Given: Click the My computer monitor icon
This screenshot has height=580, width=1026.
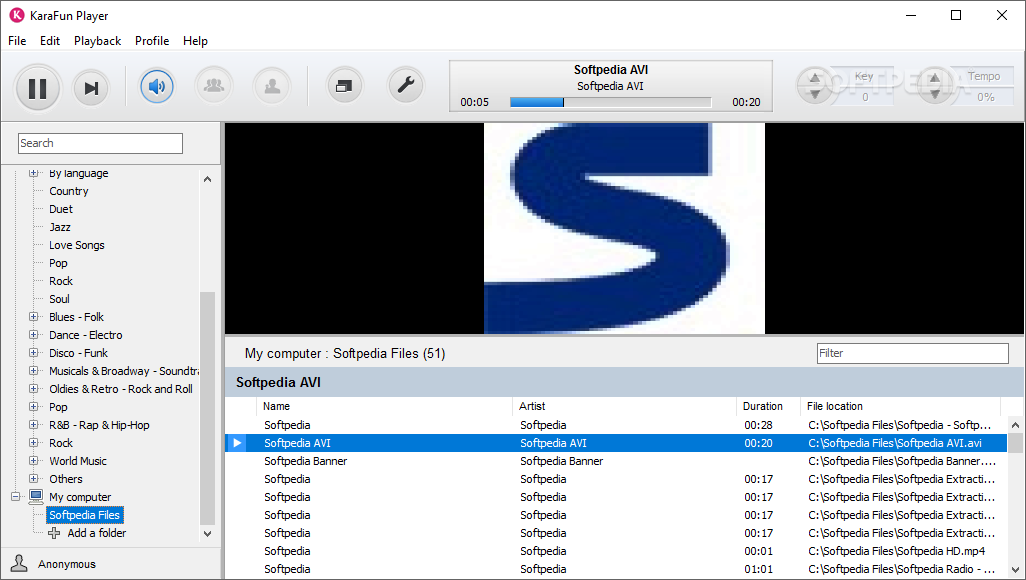Looking at the screenshot, I should 36,497.
